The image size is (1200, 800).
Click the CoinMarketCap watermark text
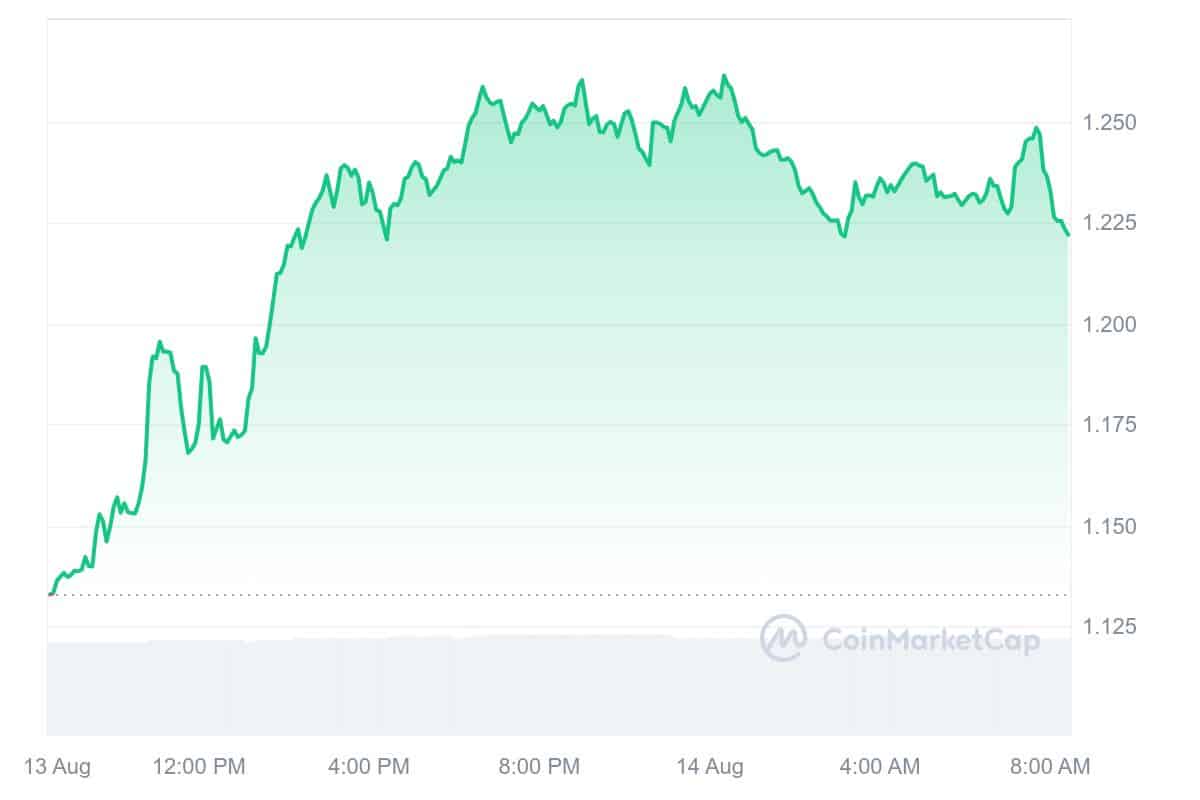click(930, 640)
